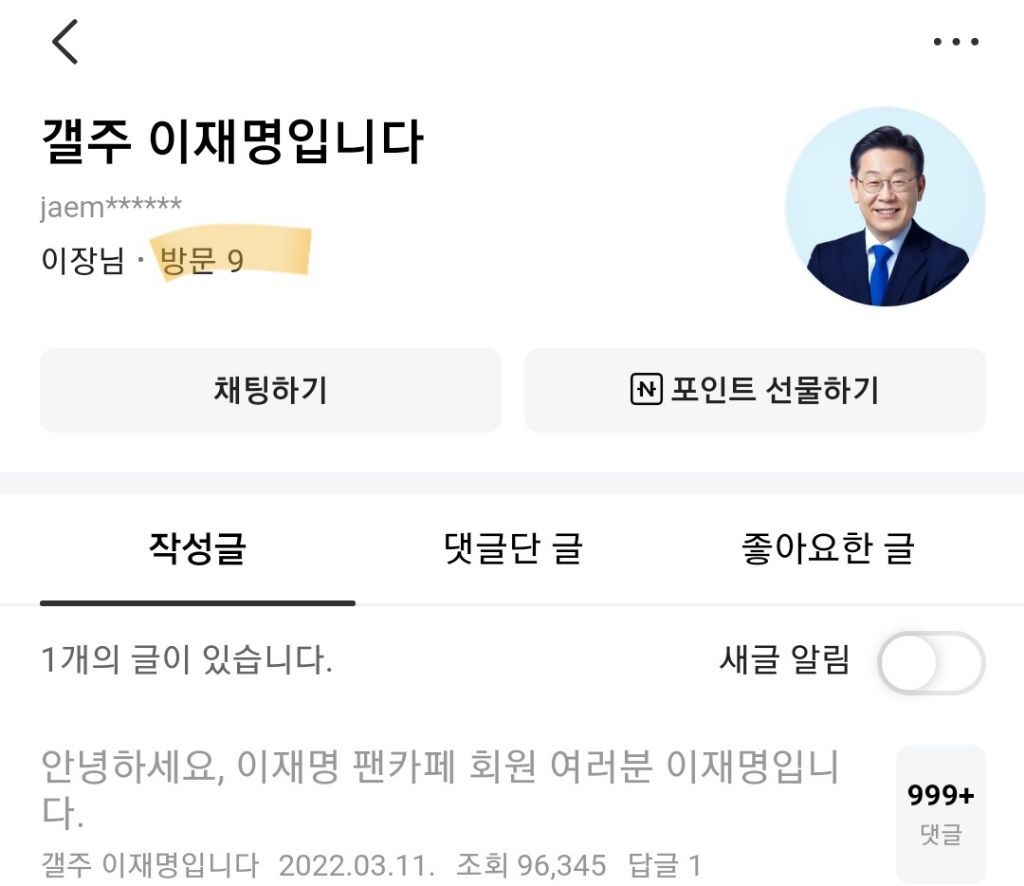Select the 작성글 tab
The image size is (1024, 886).
(x=197, y=548)
